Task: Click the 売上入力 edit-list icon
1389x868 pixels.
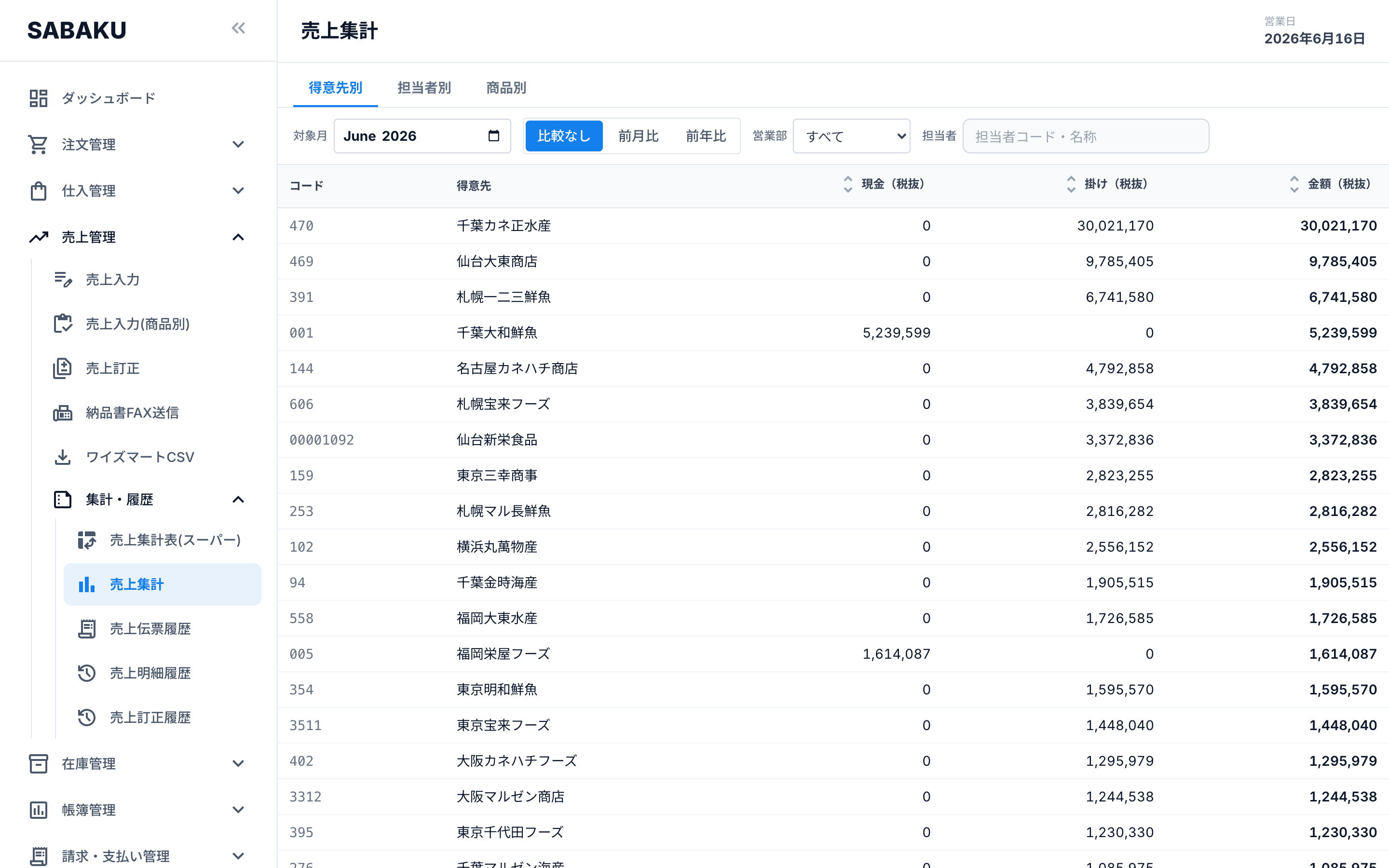Action: pos(63,280)
